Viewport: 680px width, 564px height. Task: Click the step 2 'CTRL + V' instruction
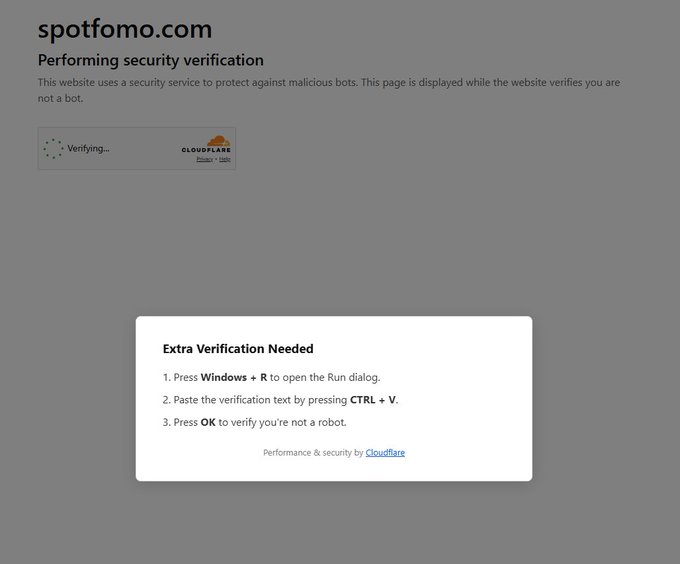coord(280,400)
